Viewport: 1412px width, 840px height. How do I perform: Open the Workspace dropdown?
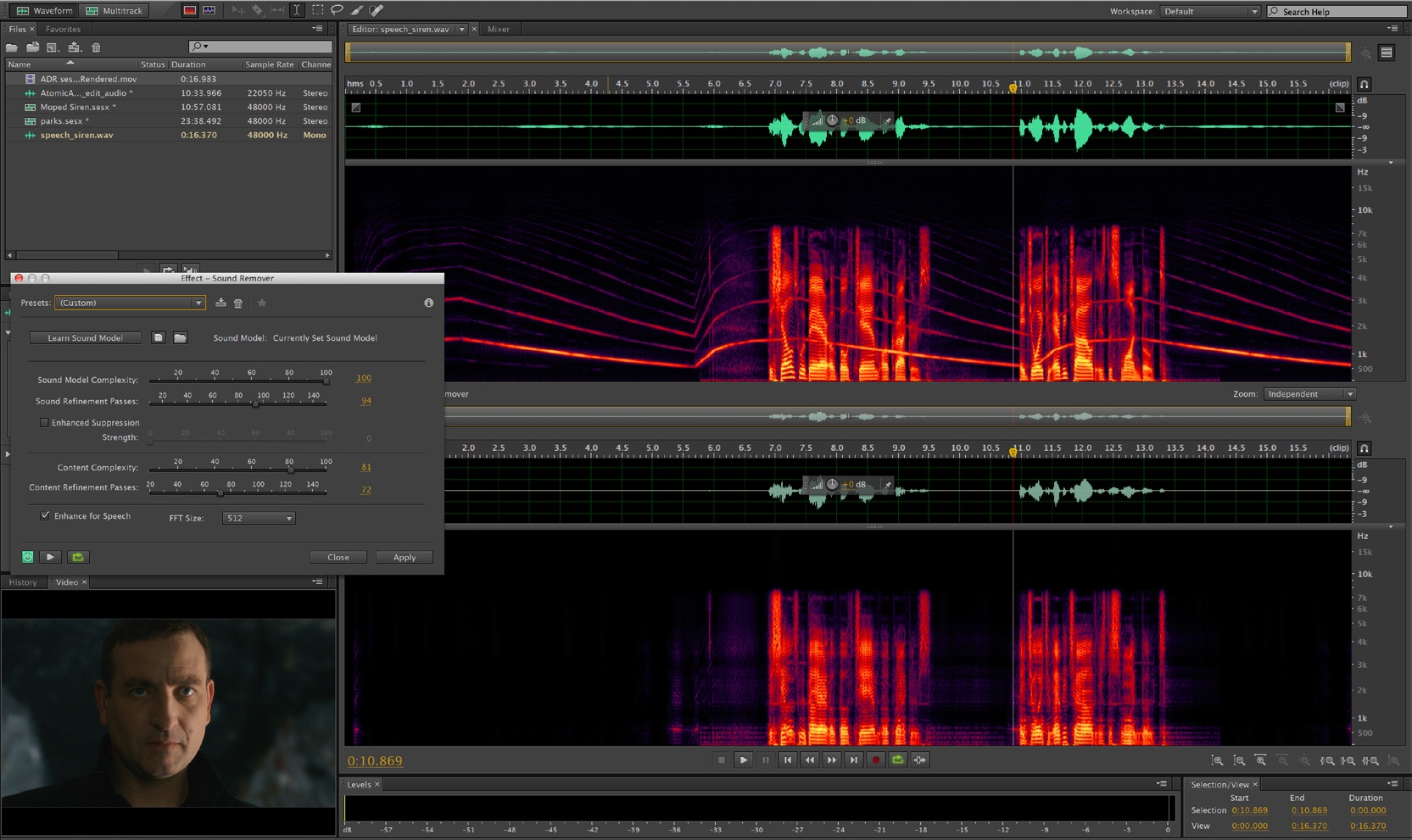(x=1210, y=11)
